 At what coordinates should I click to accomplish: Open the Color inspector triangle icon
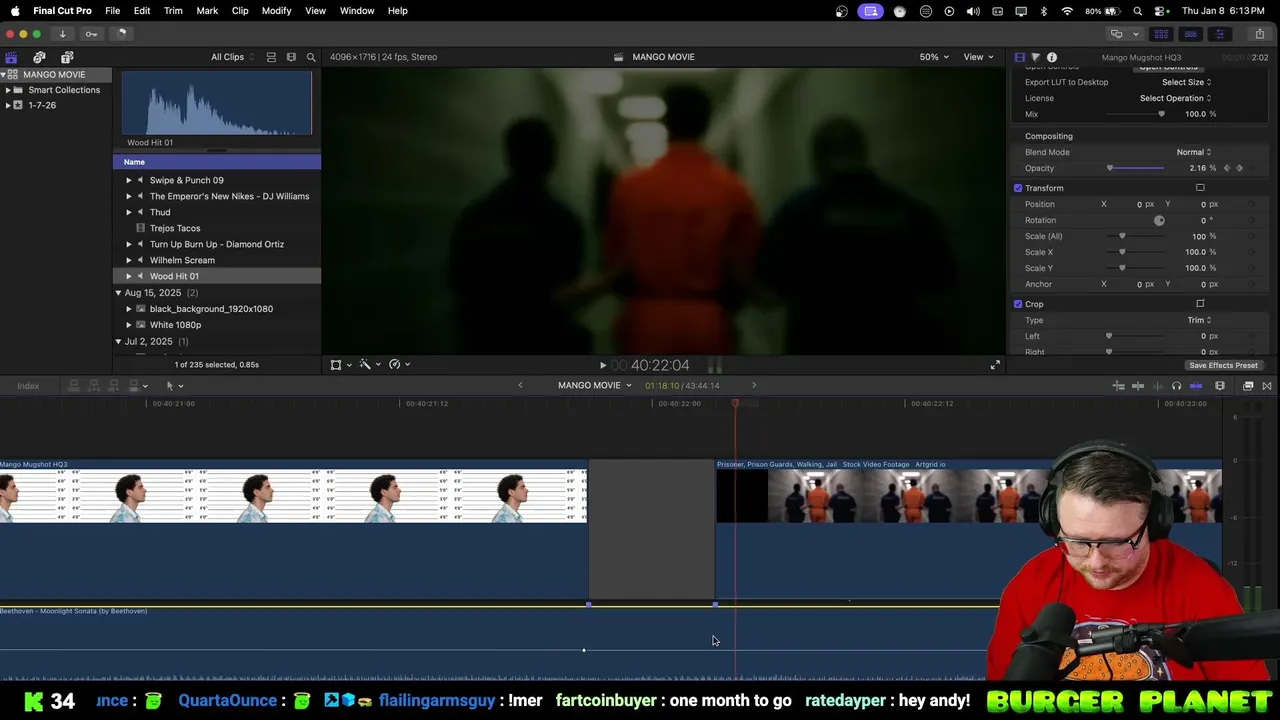[x=1035, y=57]
